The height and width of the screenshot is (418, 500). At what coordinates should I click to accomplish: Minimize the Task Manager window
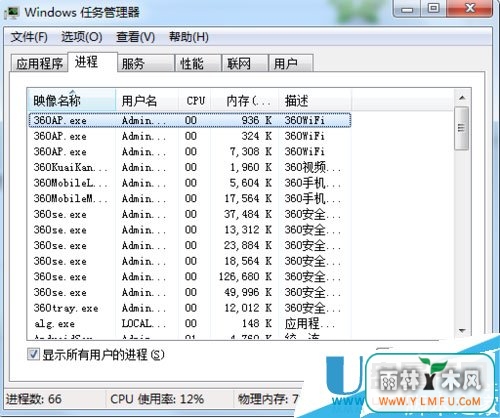pos(407,9)
